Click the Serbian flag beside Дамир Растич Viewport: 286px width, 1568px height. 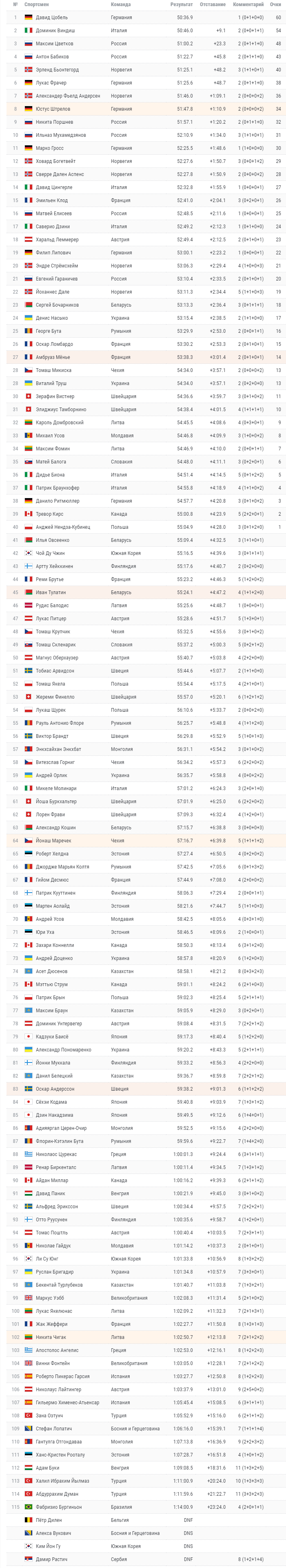pyautogui.click(x=28, y=1559)
